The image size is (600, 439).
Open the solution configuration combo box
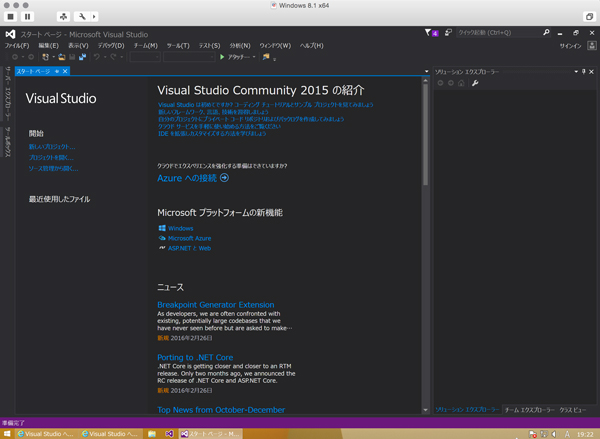pos(145,57)
